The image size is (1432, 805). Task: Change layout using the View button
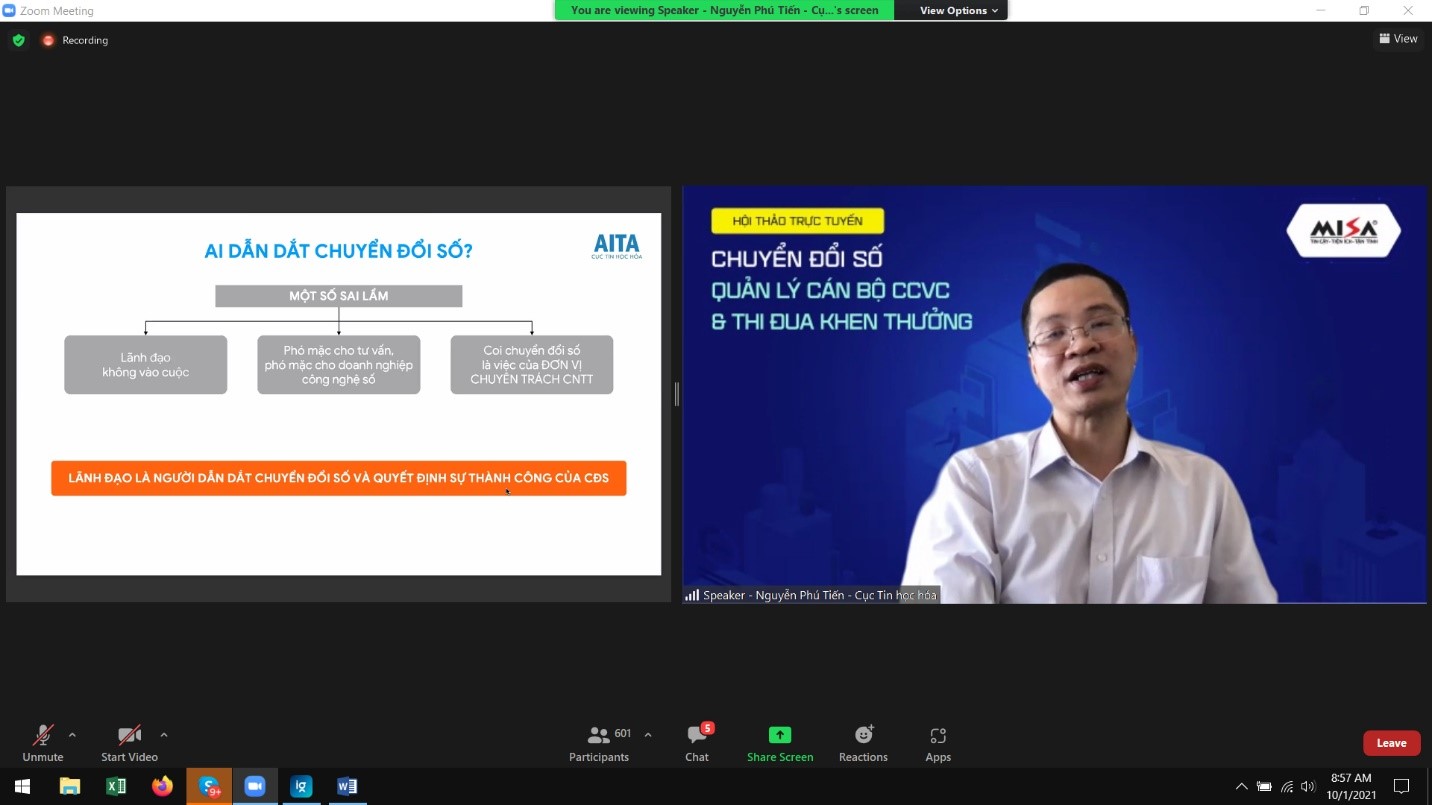coord(1398,39)
